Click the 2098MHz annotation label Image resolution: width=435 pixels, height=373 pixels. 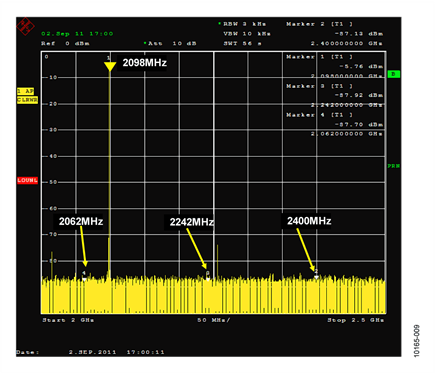[x=144, y=63]
